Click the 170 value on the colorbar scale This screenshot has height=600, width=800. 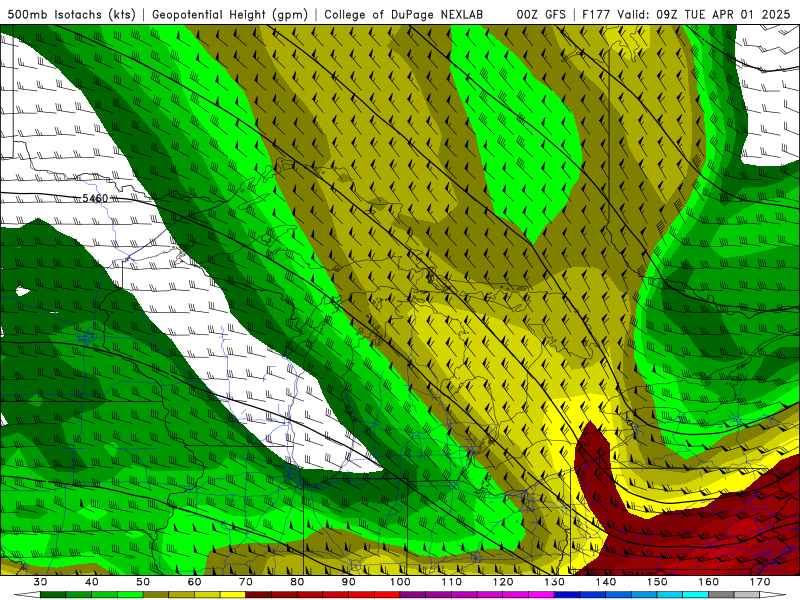(760, 582)
